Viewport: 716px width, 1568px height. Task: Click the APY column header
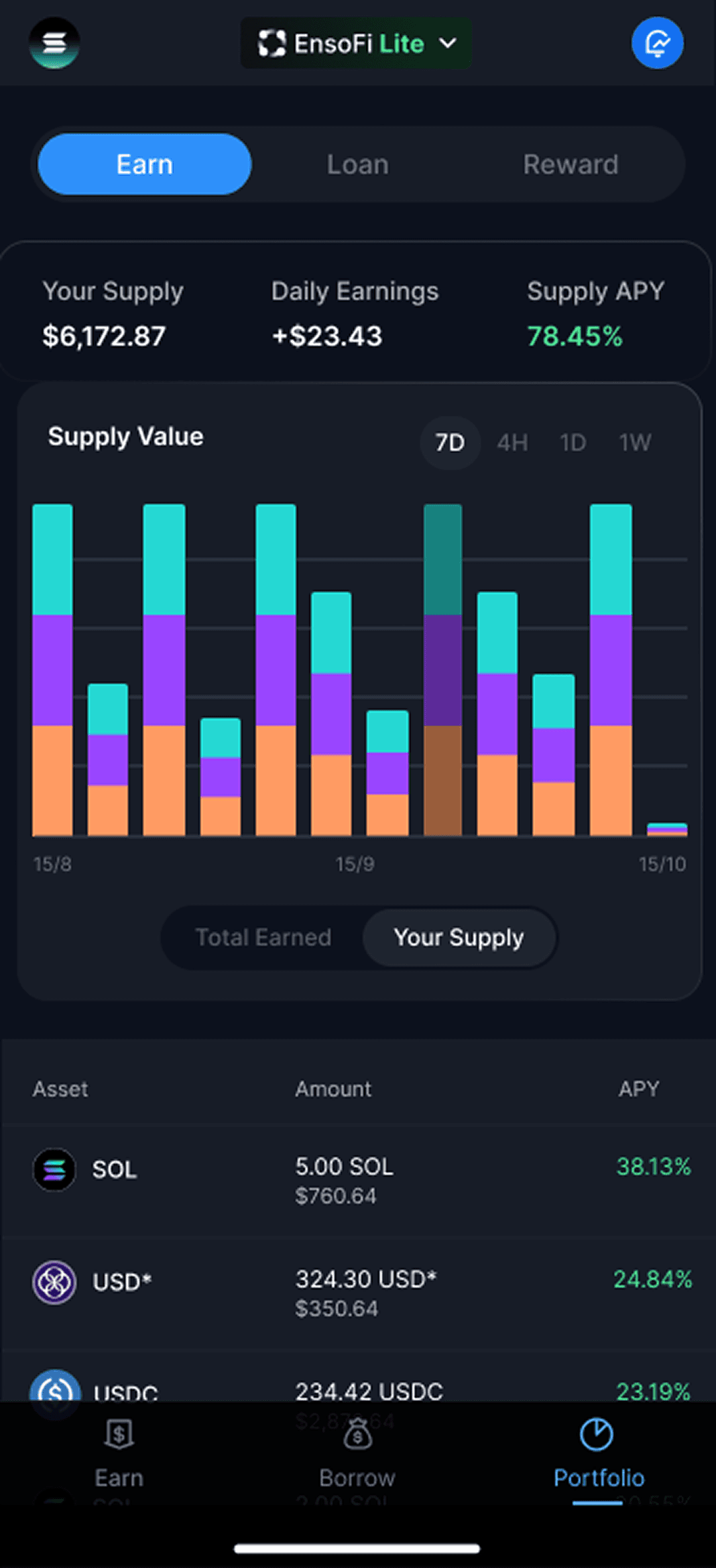click(639, 1089)
